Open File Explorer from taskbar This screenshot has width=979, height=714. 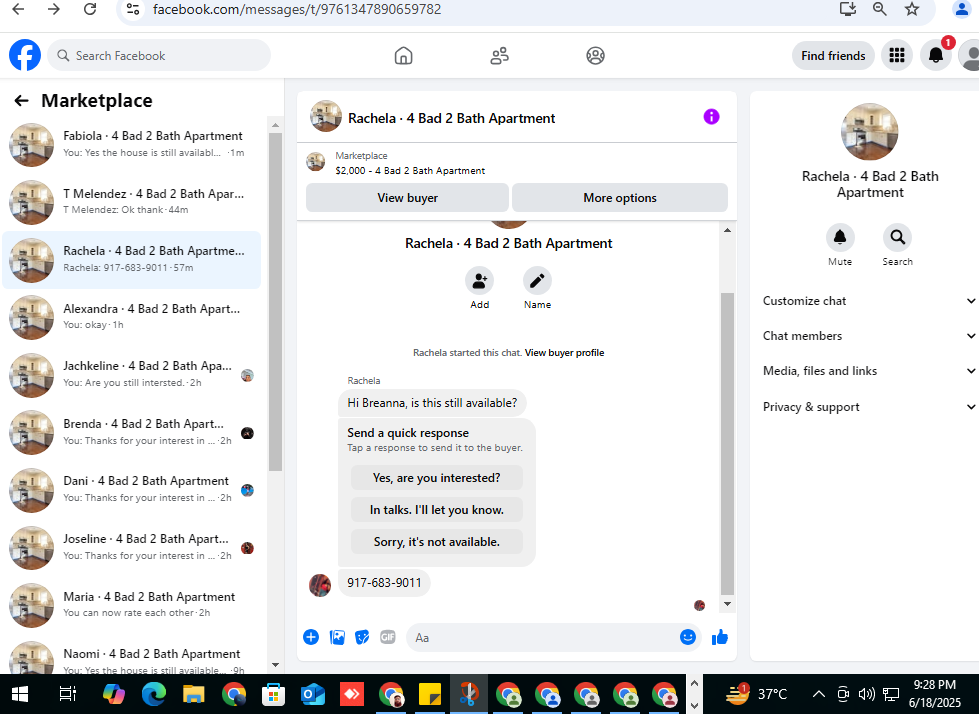click(x=194, y=694)
